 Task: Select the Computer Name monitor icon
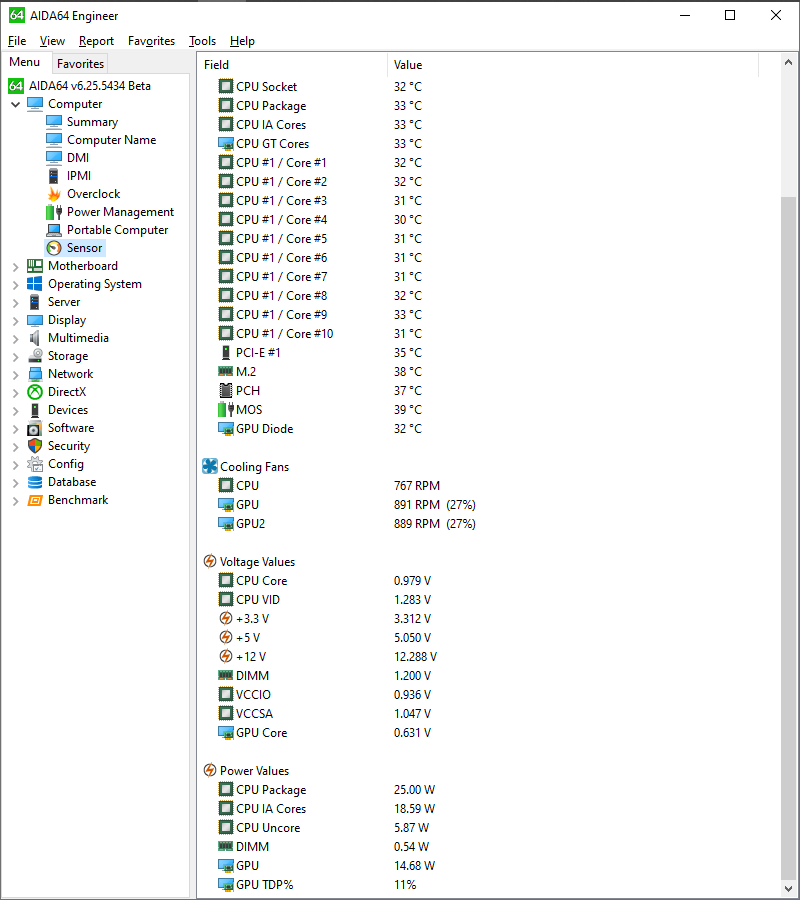pos(54,139)
